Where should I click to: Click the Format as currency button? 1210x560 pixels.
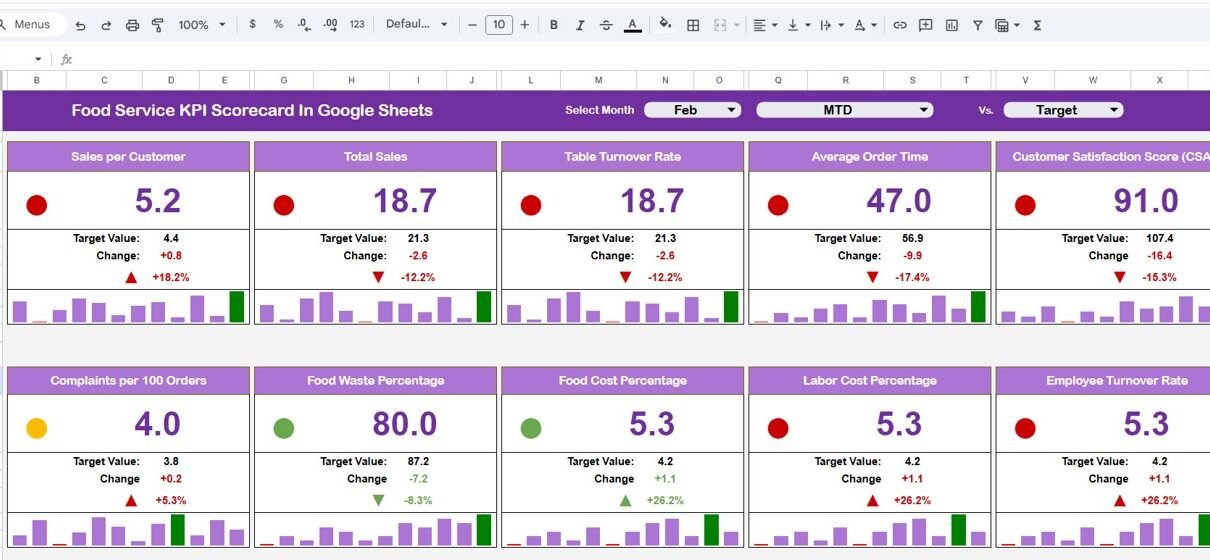[252, 25]
